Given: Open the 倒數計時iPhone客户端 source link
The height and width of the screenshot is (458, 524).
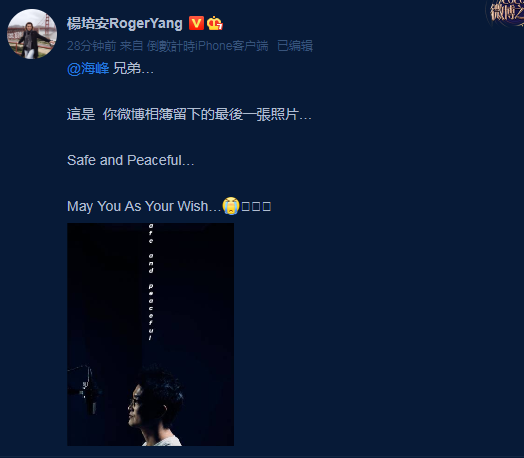Looking at the screenshot, I should pos(208,46).
